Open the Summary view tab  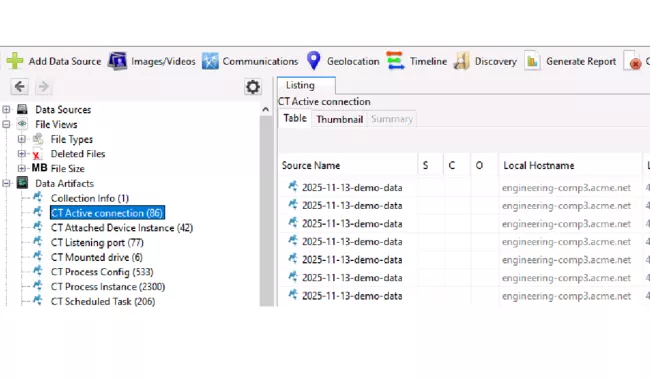coord(392,119)
